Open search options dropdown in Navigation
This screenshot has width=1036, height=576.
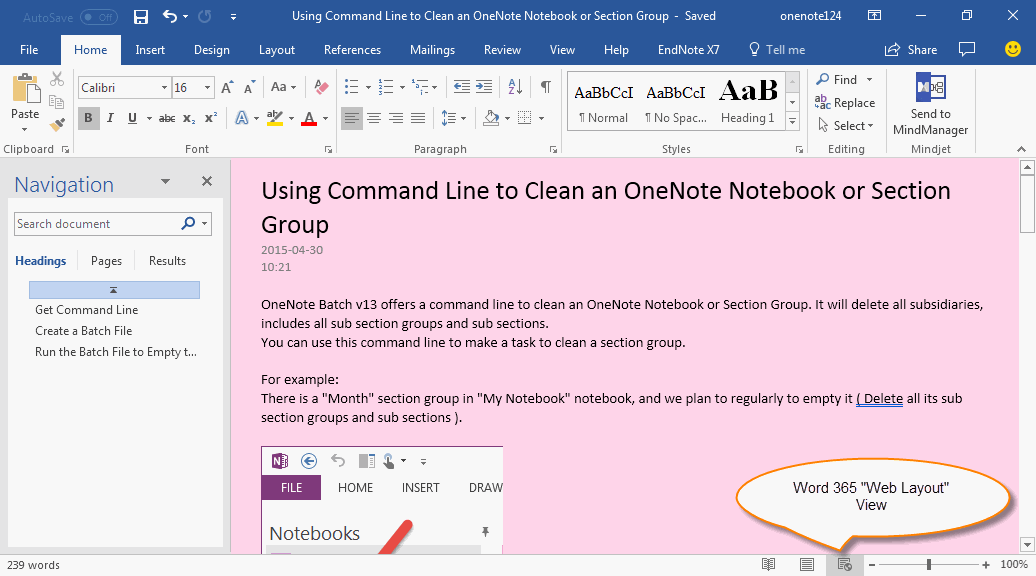(205, 224)
